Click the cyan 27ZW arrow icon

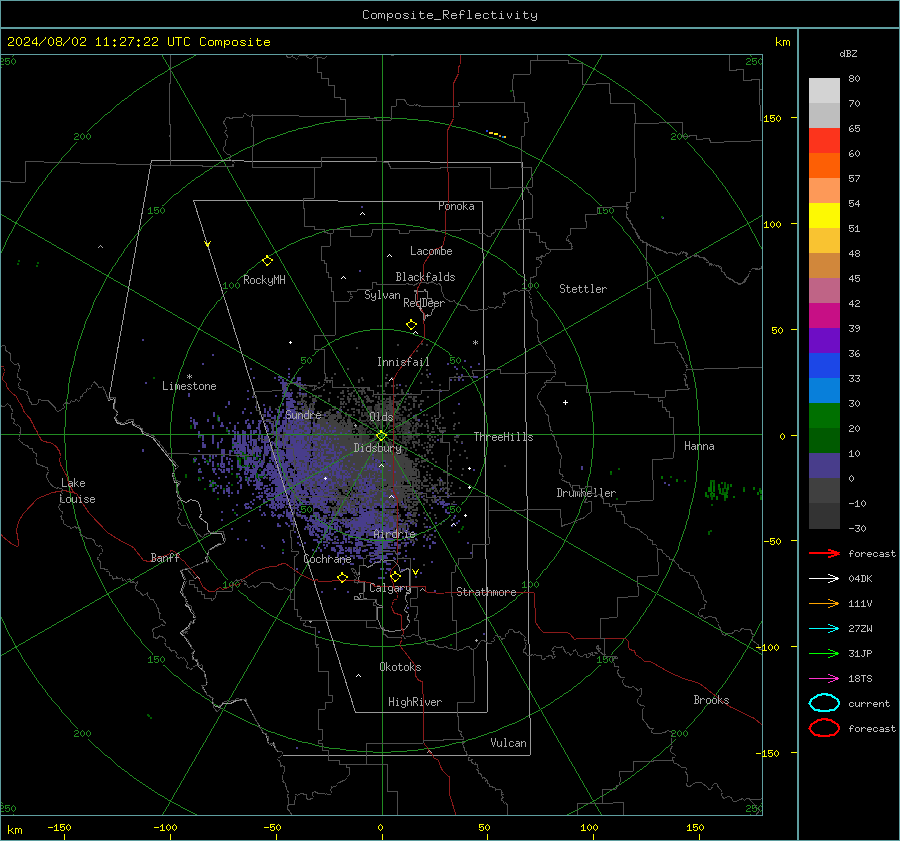pos(824,629)
